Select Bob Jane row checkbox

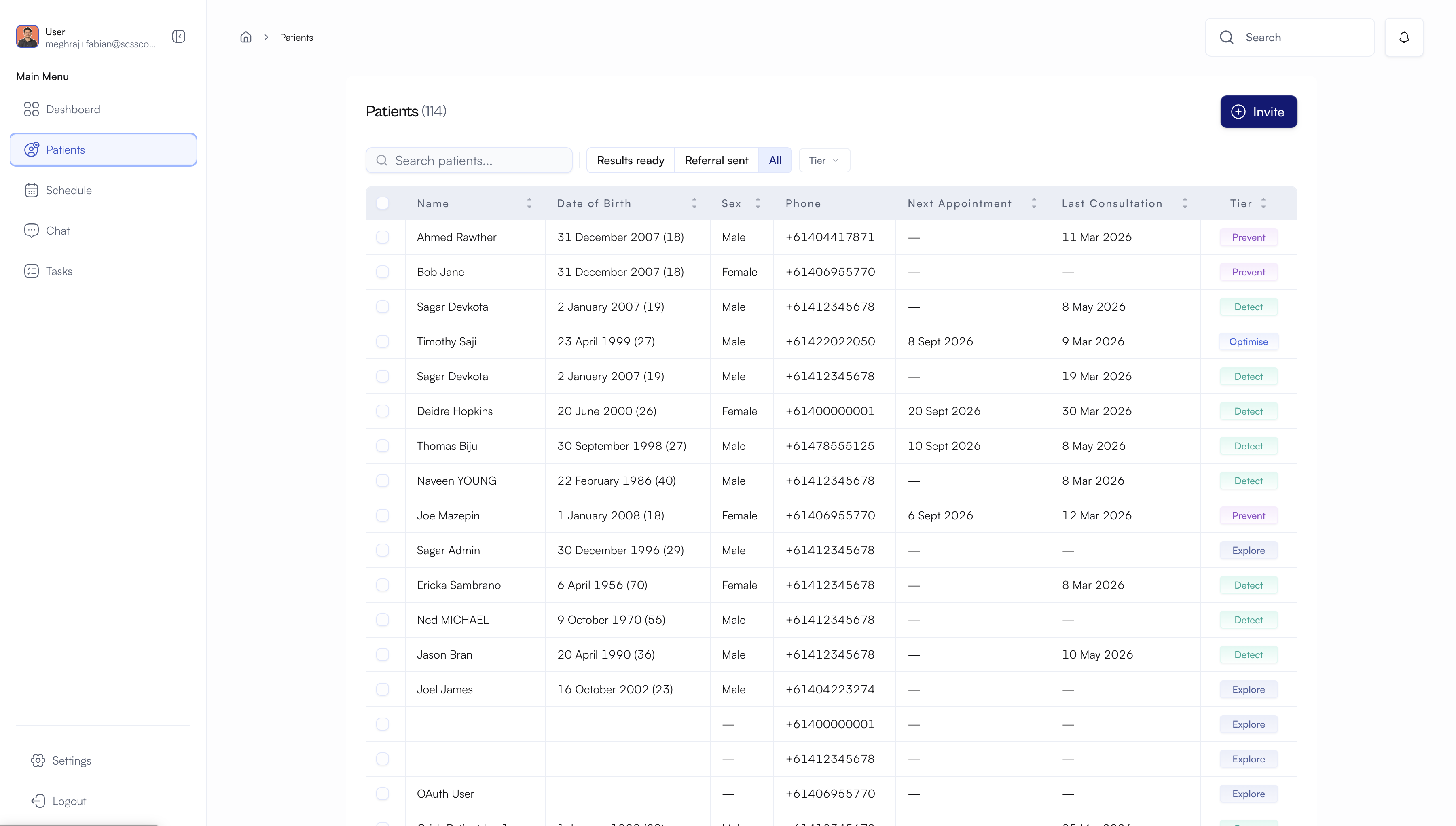point(382,272)
